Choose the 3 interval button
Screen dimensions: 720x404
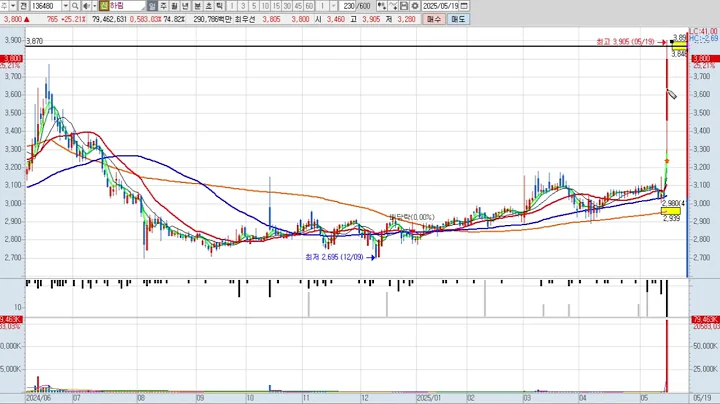point(243,6)
